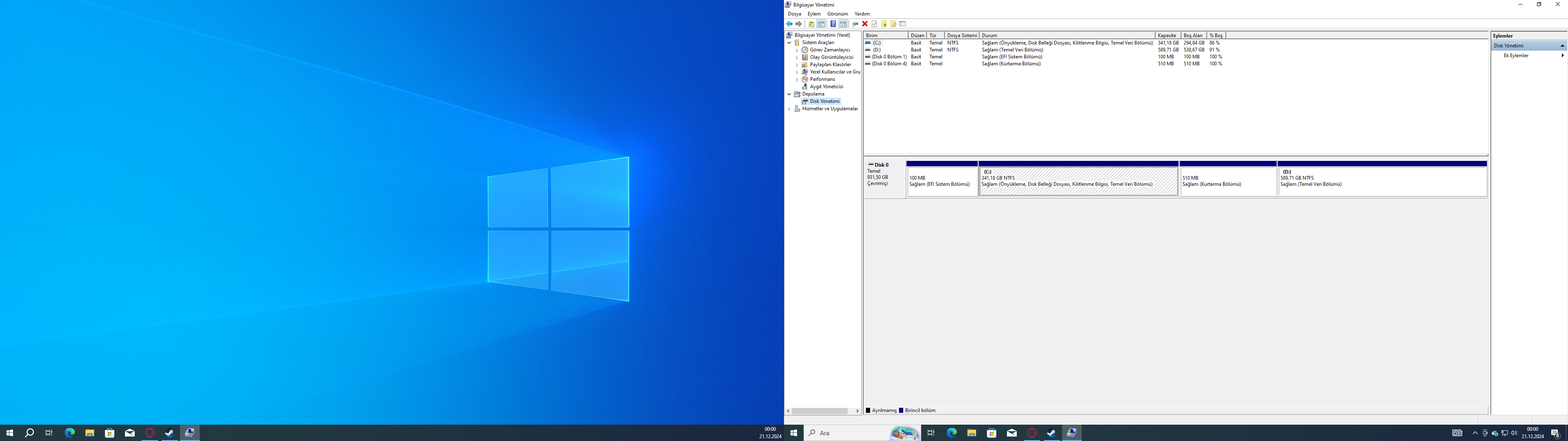Image resolution: width=1568 pixels, height=441 pixels.
Task: Open Ek Eylemler in the actions pane
Action: tap(1516, 56)
